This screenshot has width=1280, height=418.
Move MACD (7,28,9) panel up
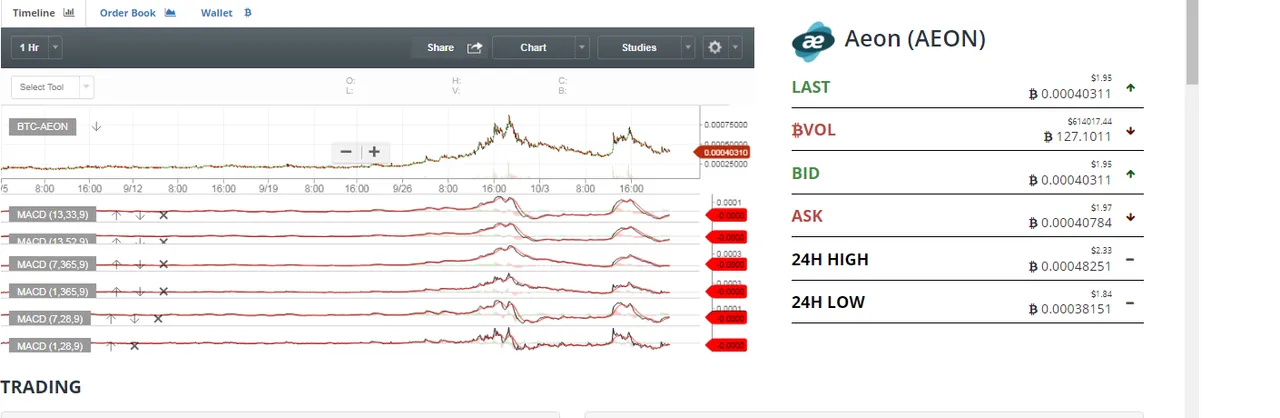(x=110, y=318)
